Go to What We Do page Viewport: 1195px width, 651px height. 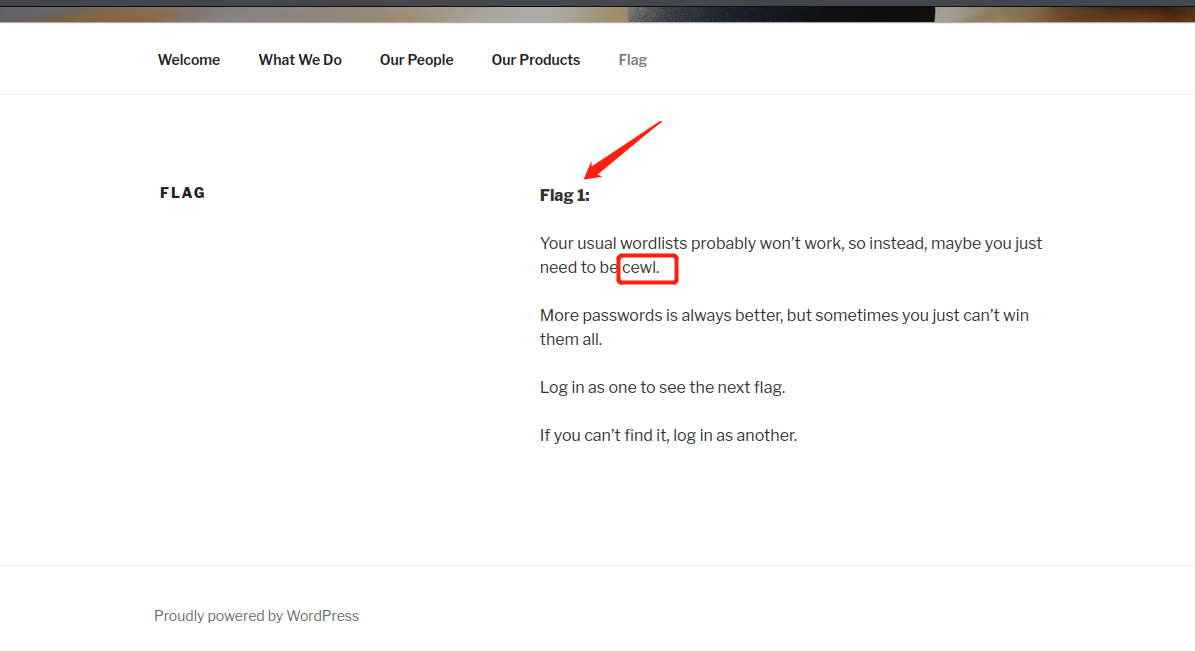tap(300, 59)
